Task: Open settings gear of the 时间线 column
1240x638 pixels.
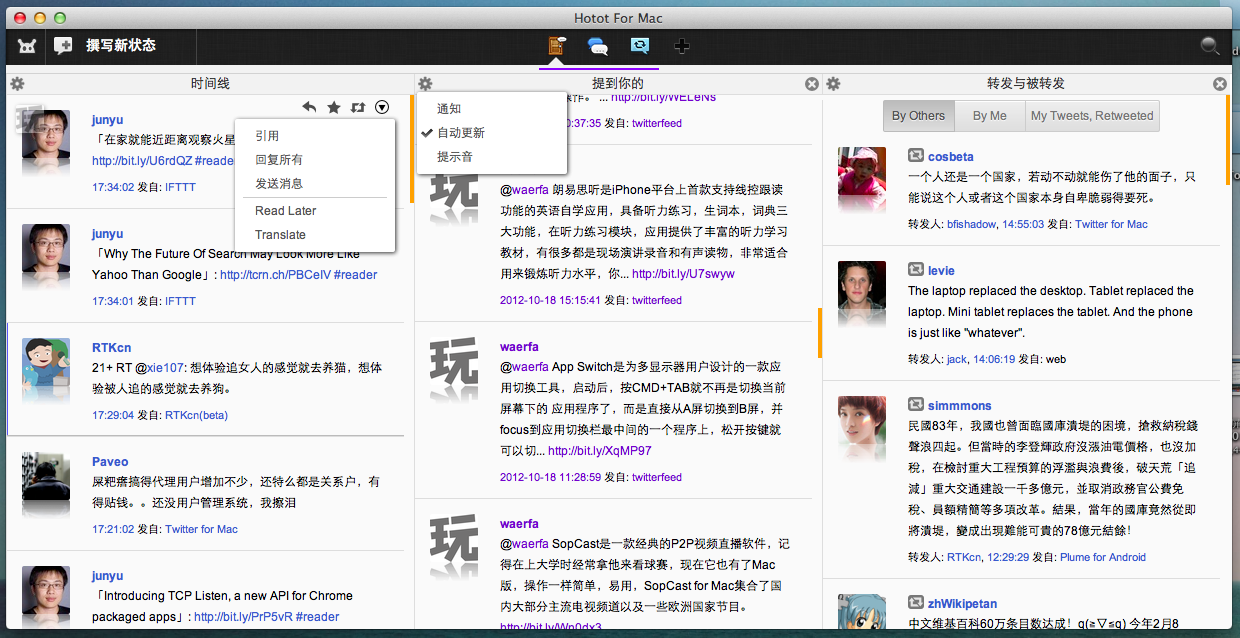Action: pyautogui.click(x=17, y=84)
